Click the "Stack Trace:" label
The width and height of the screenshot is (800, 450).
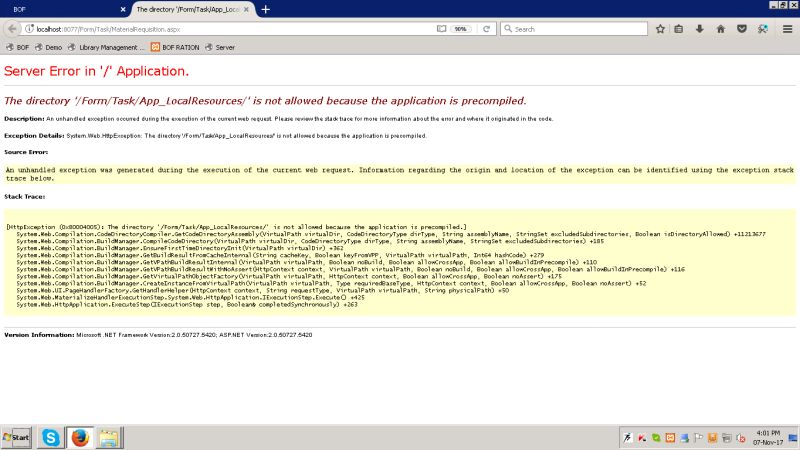24,196
